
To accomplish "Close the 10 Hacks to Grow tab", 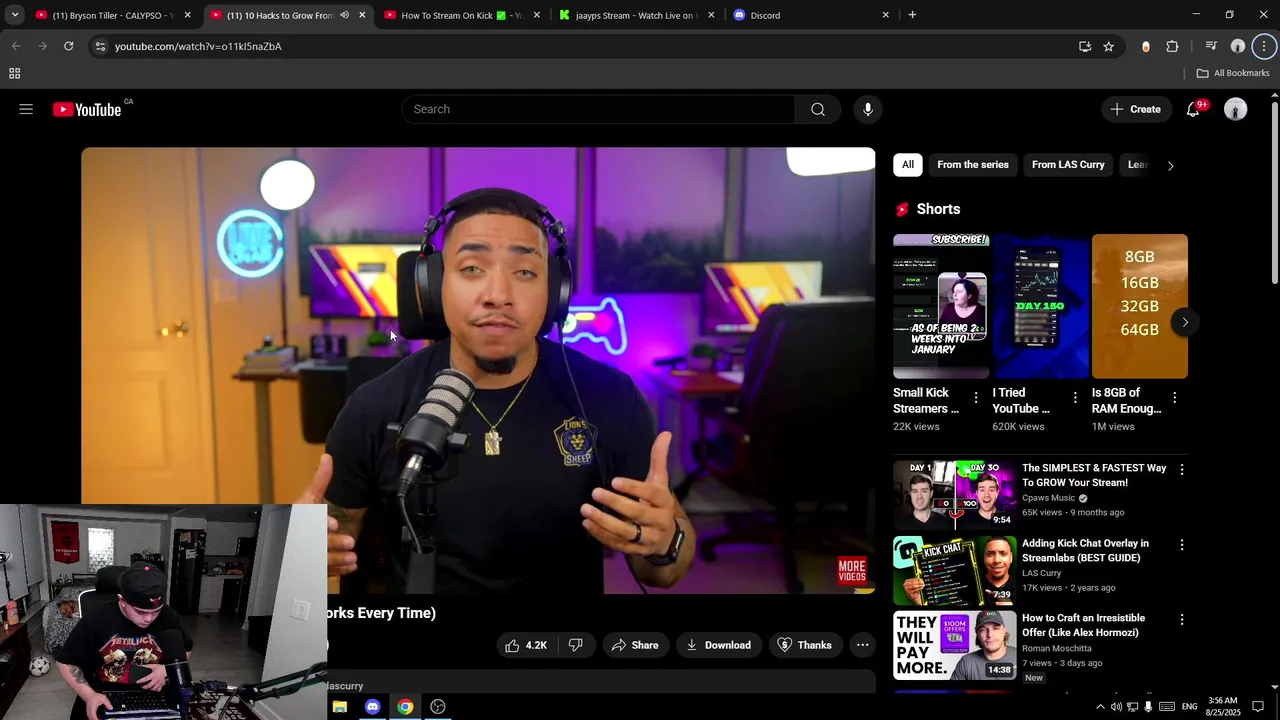I will pyautogui.click(x=362, y=15).
